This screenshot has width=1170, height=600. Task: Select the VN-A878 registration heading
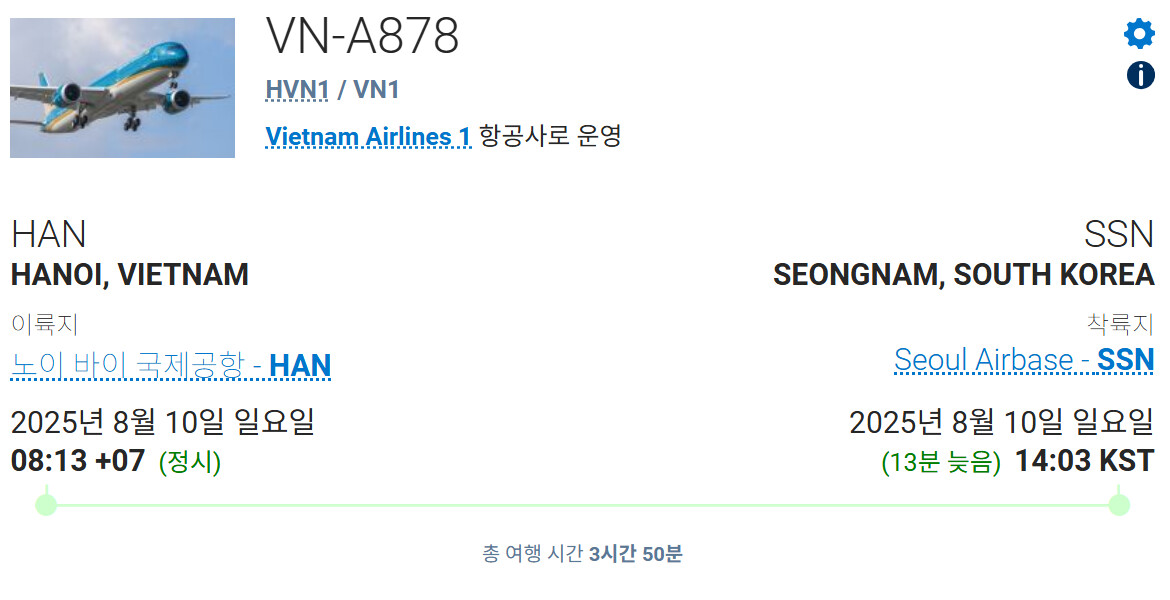pyautogui.click(x=362, y=37)
